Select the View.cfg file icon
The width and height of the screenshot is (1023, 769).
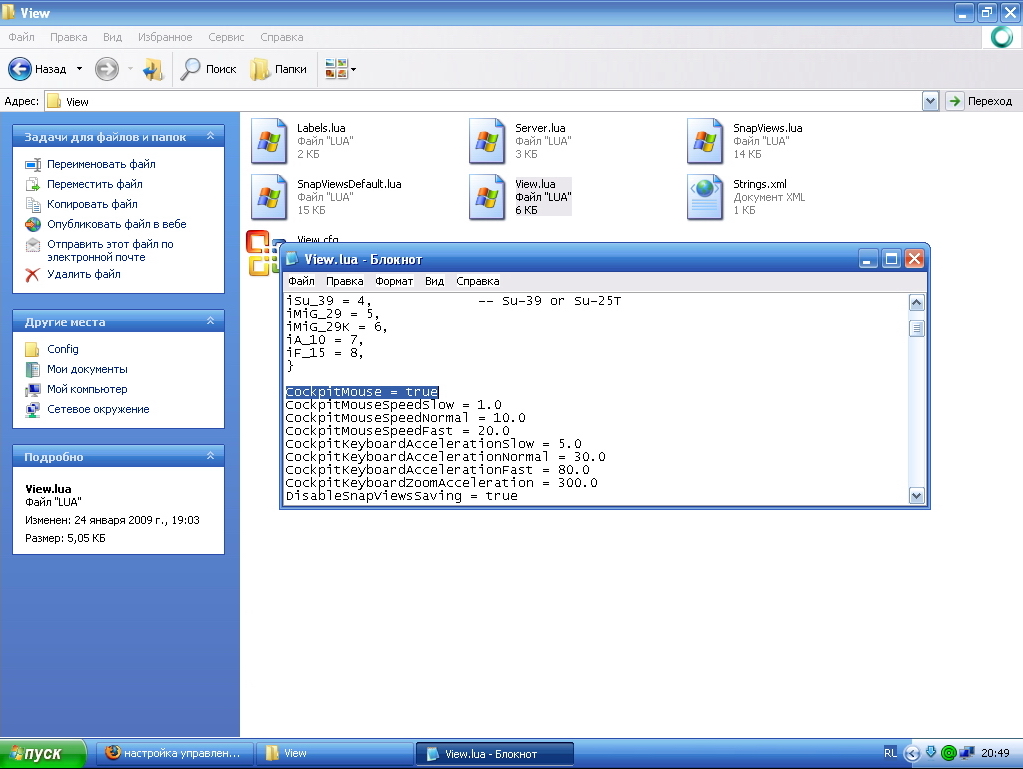tap(262, 253)
